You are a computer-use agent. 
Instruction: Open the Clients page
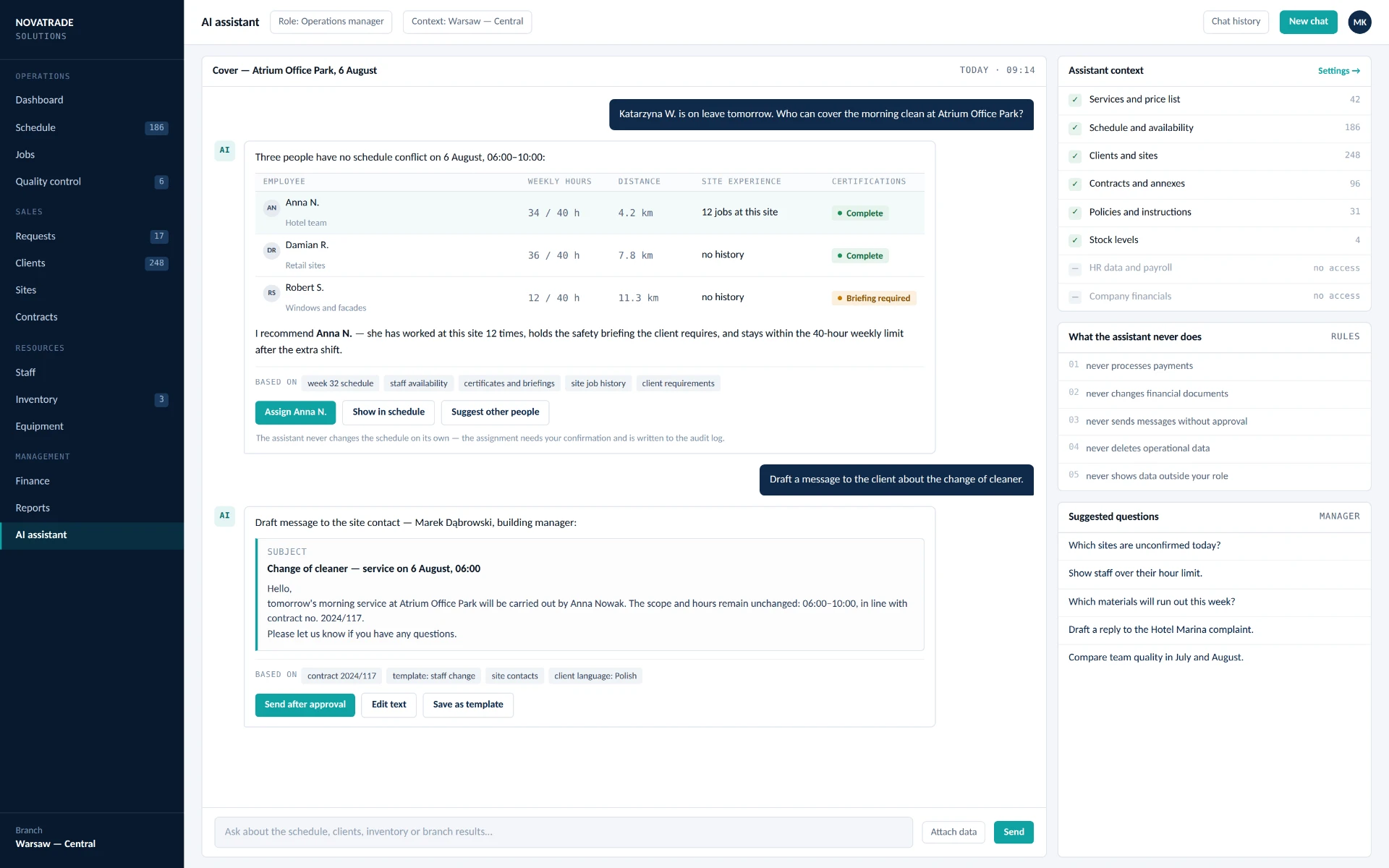92,263
